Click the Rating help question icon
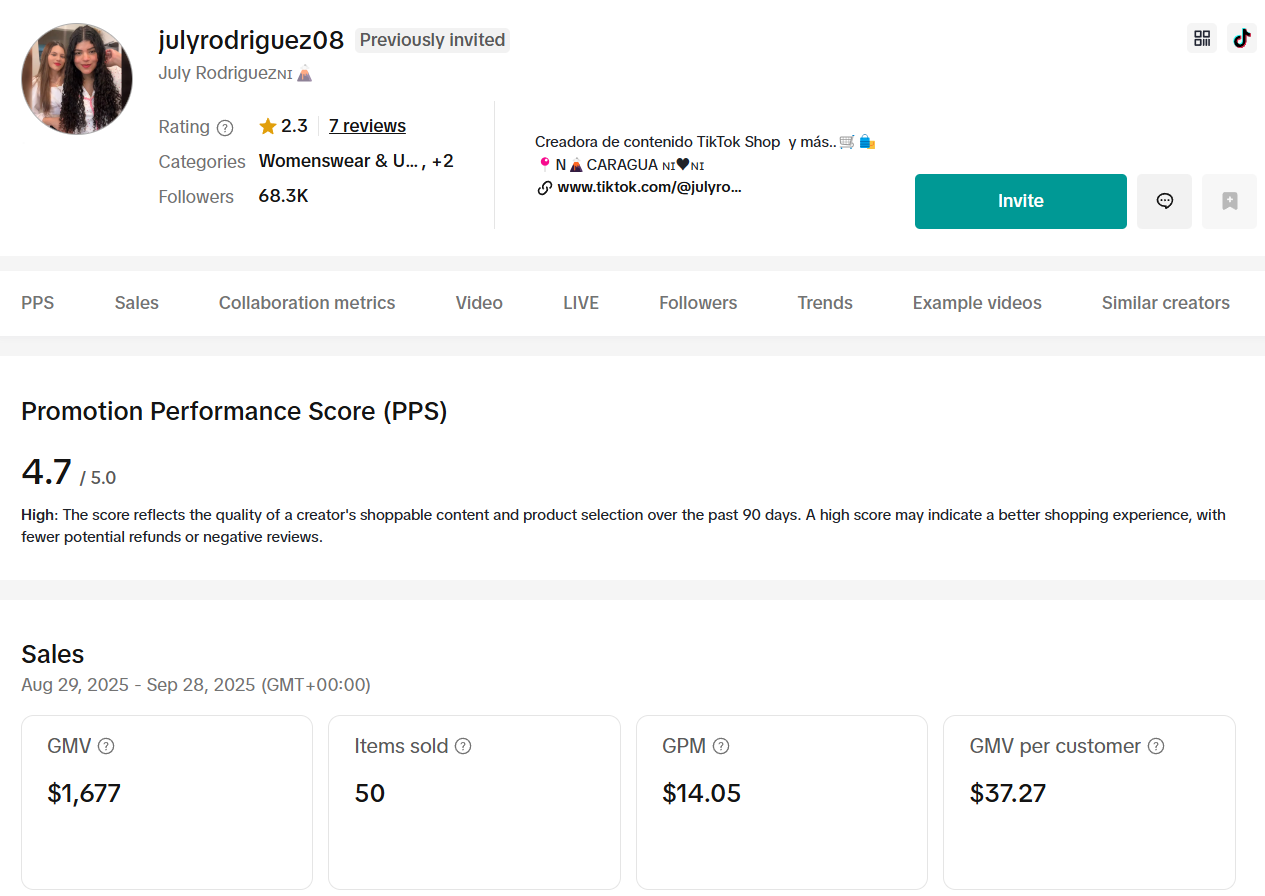This screenshot has height=896, width=1265. click(x=225, y=127)
